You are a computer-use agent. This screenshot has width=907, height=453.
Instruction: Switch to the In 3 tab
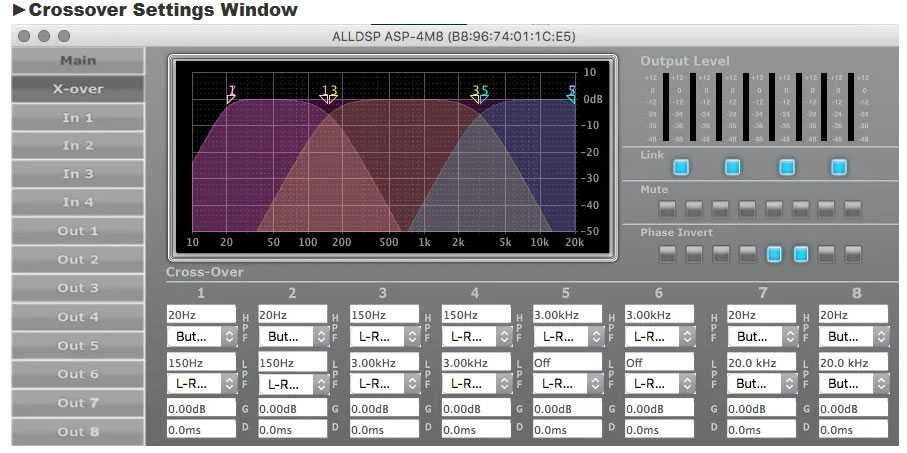point(78,174)
